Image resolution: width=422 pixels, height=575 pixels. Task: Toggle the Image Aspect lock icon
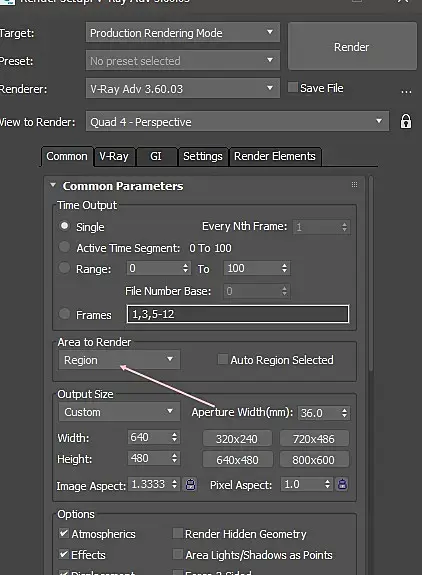coord(191,484)
